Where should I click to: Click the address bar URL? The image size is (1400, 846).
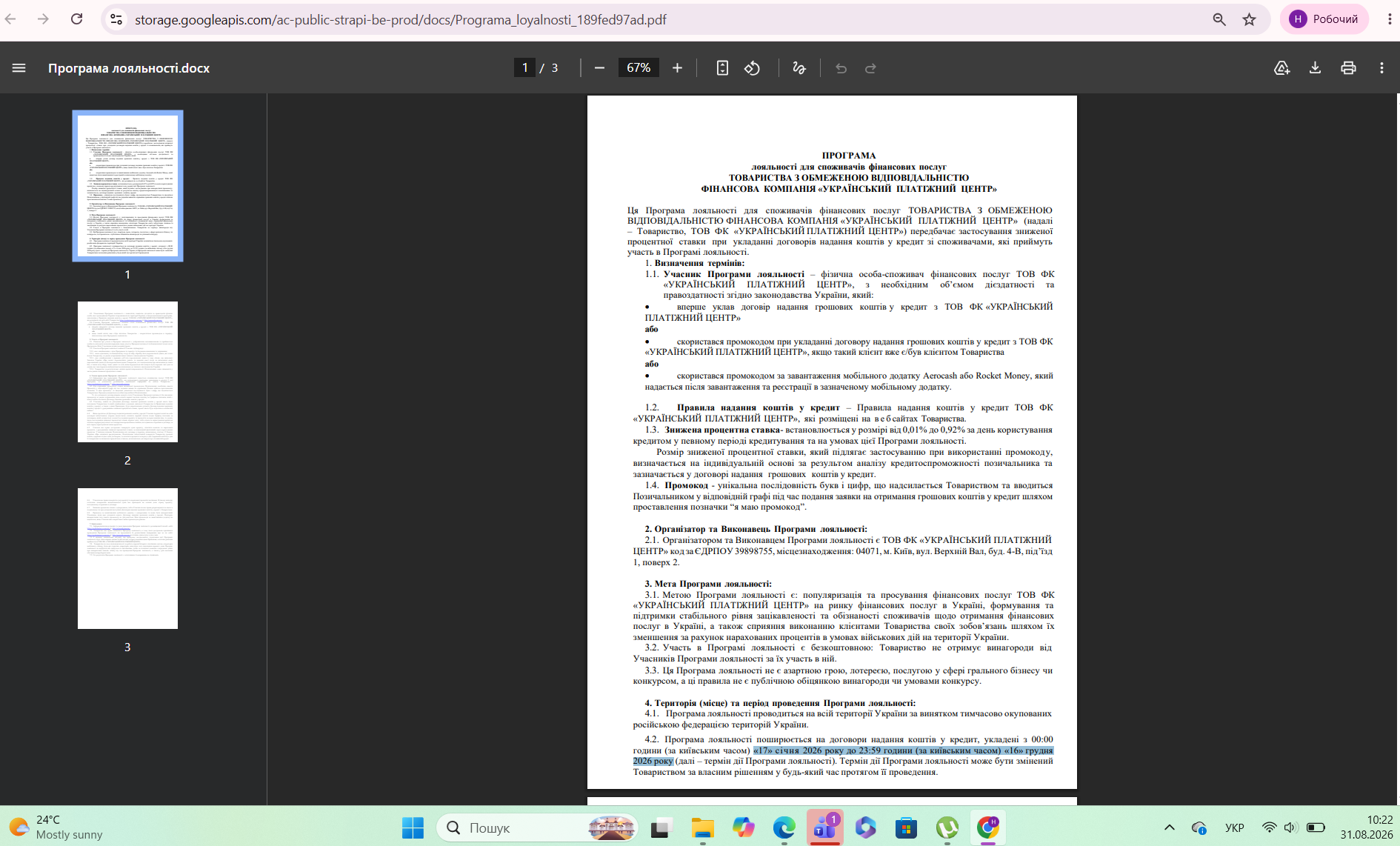coord(400,20)
